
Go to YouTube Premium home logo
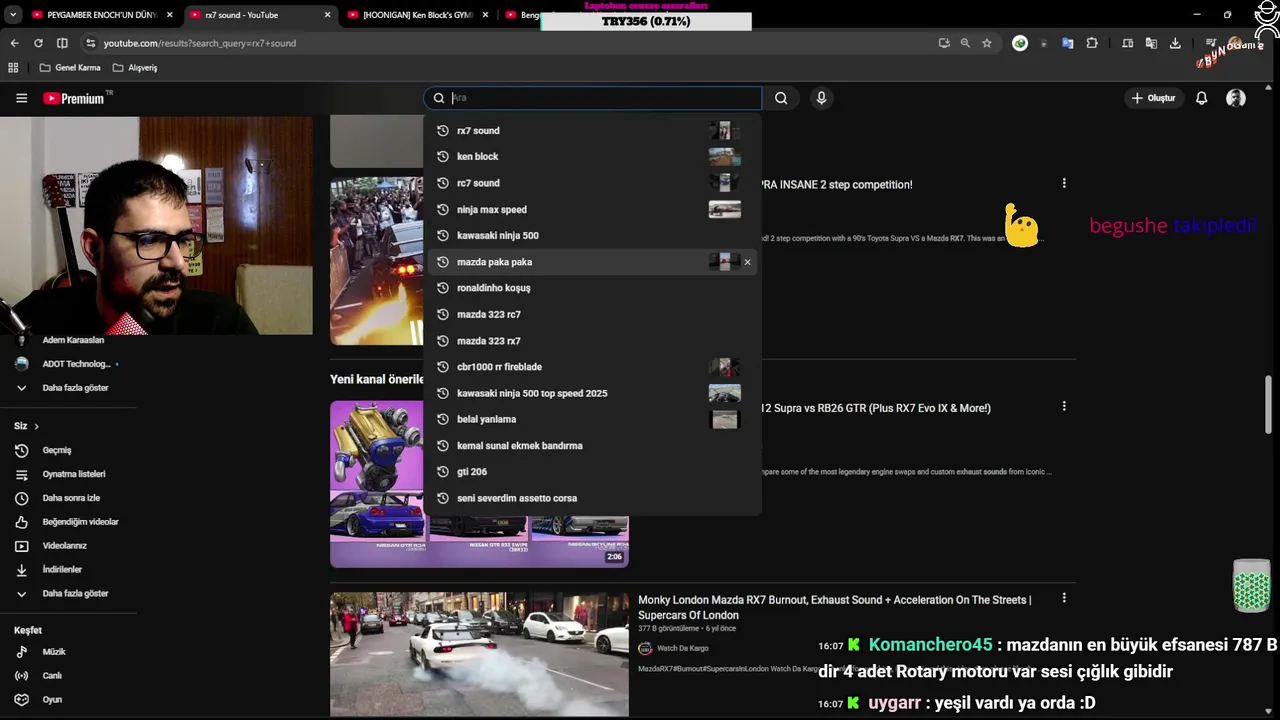tap(76, 98)
